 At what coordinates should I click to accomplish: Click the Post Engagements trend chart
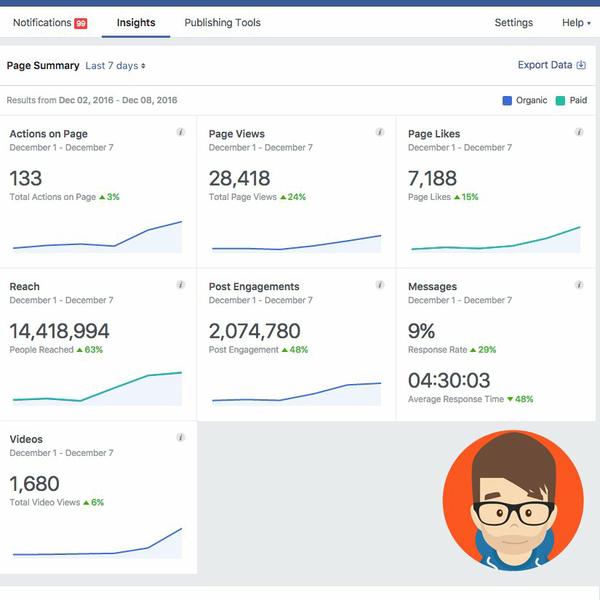tap(297, 393)
